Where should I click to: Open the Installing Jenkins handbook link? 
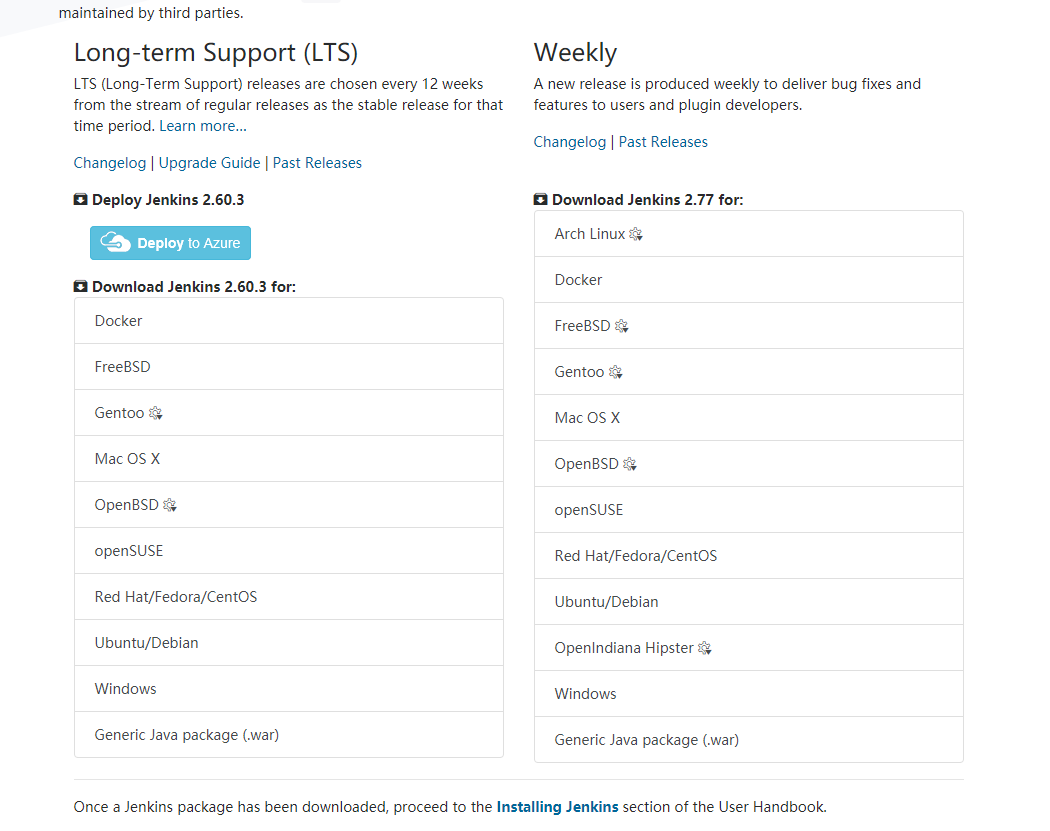click(557, 806)
